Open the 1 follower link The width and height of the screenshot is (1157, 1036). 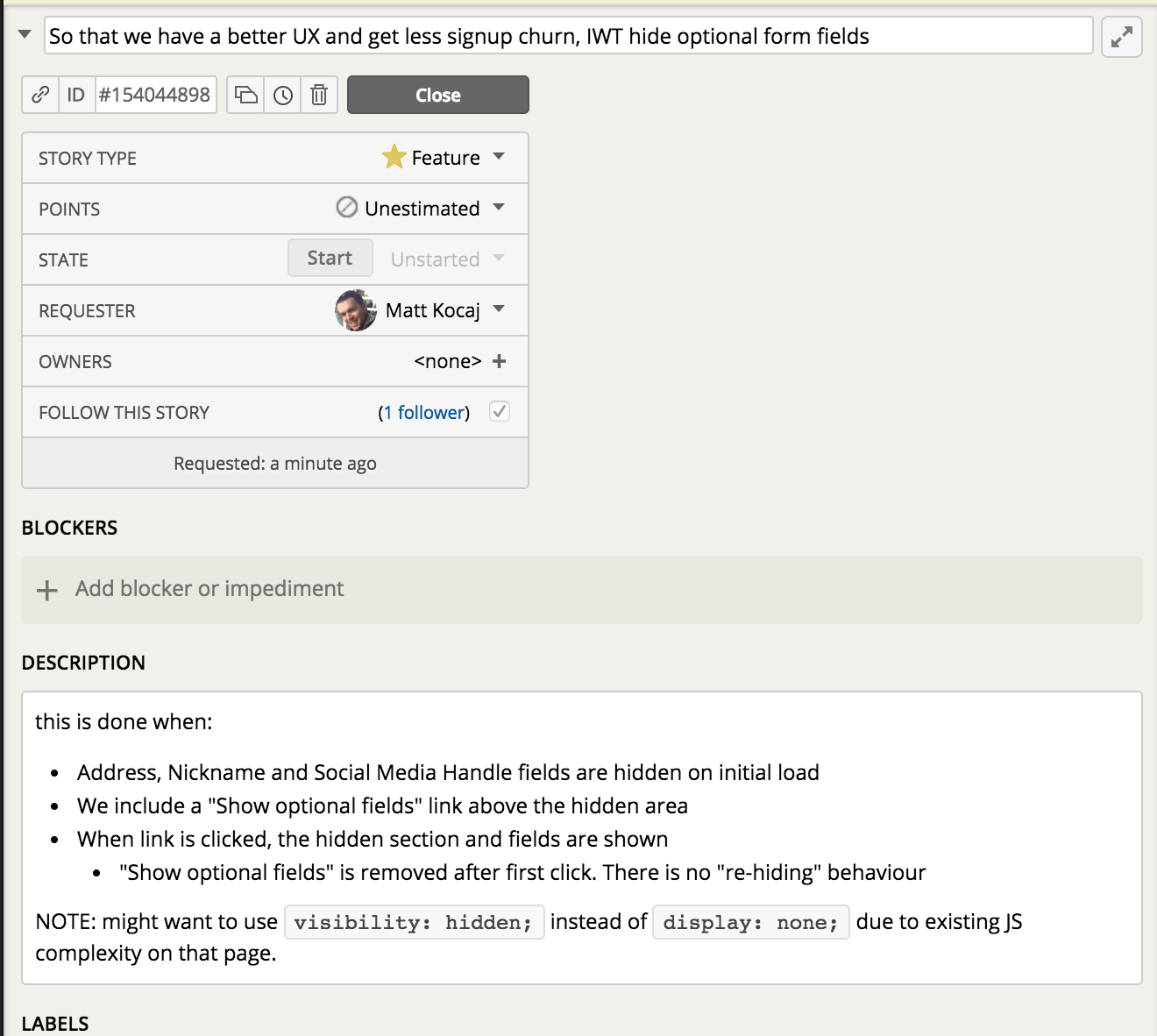pyautogui.click(x=424, y=413)
